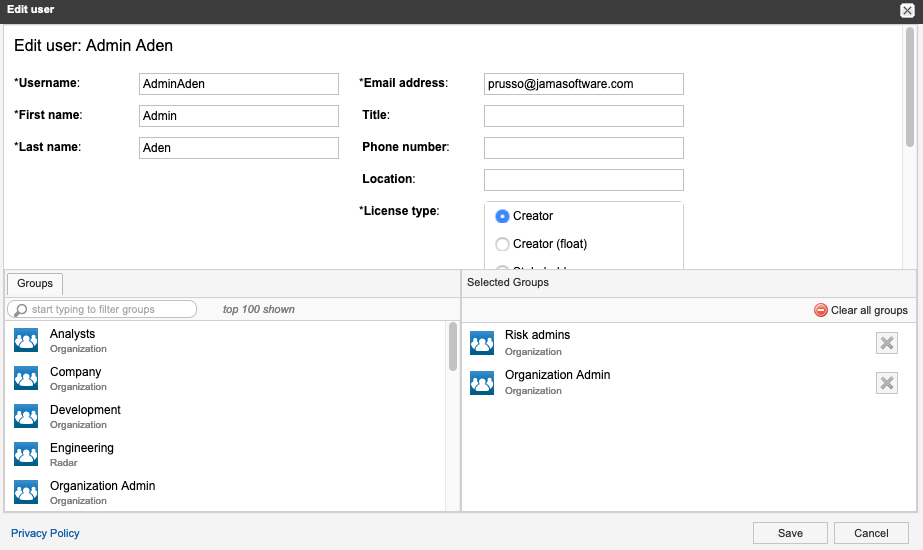The width and height of the screenshot is (923, 550).
Task: Click the Last name input field
Action: coord(239,148)
